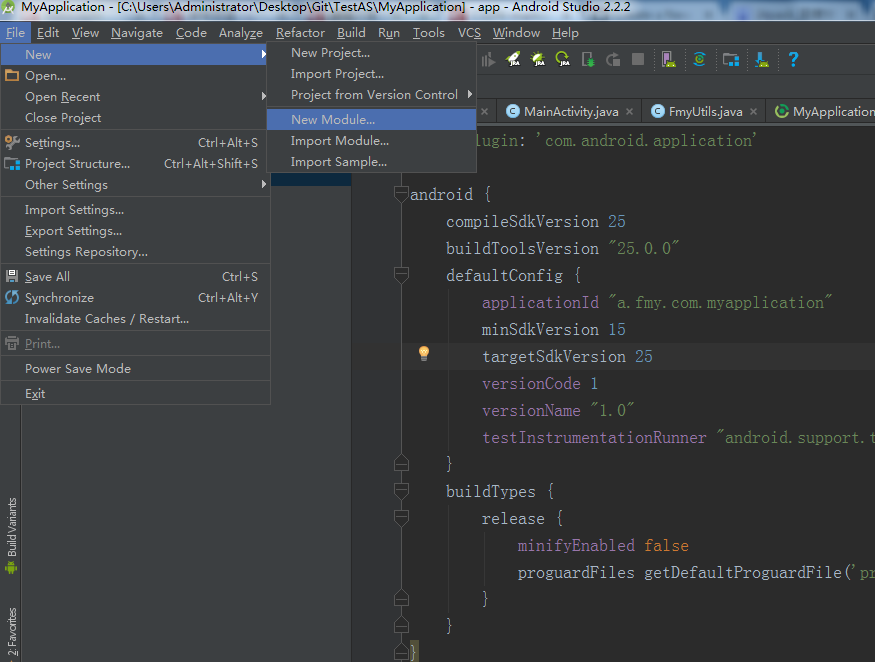The height and width of the screenshot is (662, 875).
Task: Click the Android icon below Build Variants
Action: [11, 568]
